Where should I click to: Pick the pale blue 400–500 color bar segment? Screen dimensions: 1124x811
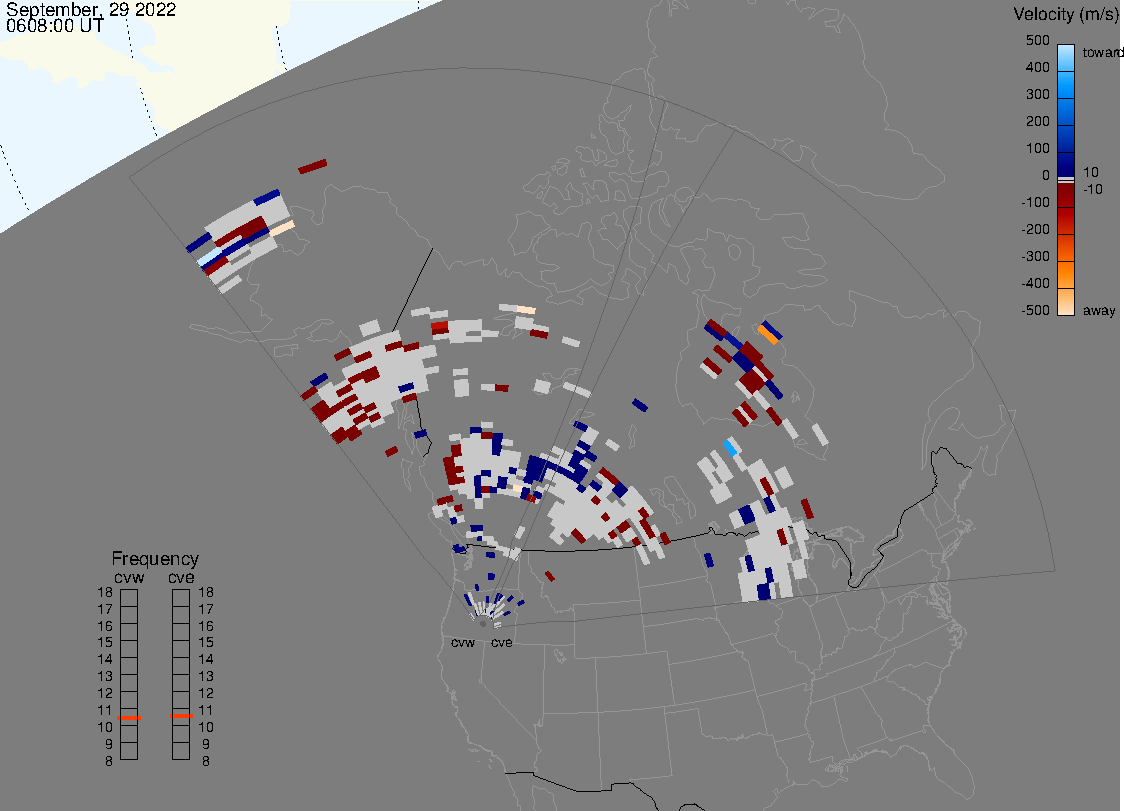click(x=1066, y=58)
